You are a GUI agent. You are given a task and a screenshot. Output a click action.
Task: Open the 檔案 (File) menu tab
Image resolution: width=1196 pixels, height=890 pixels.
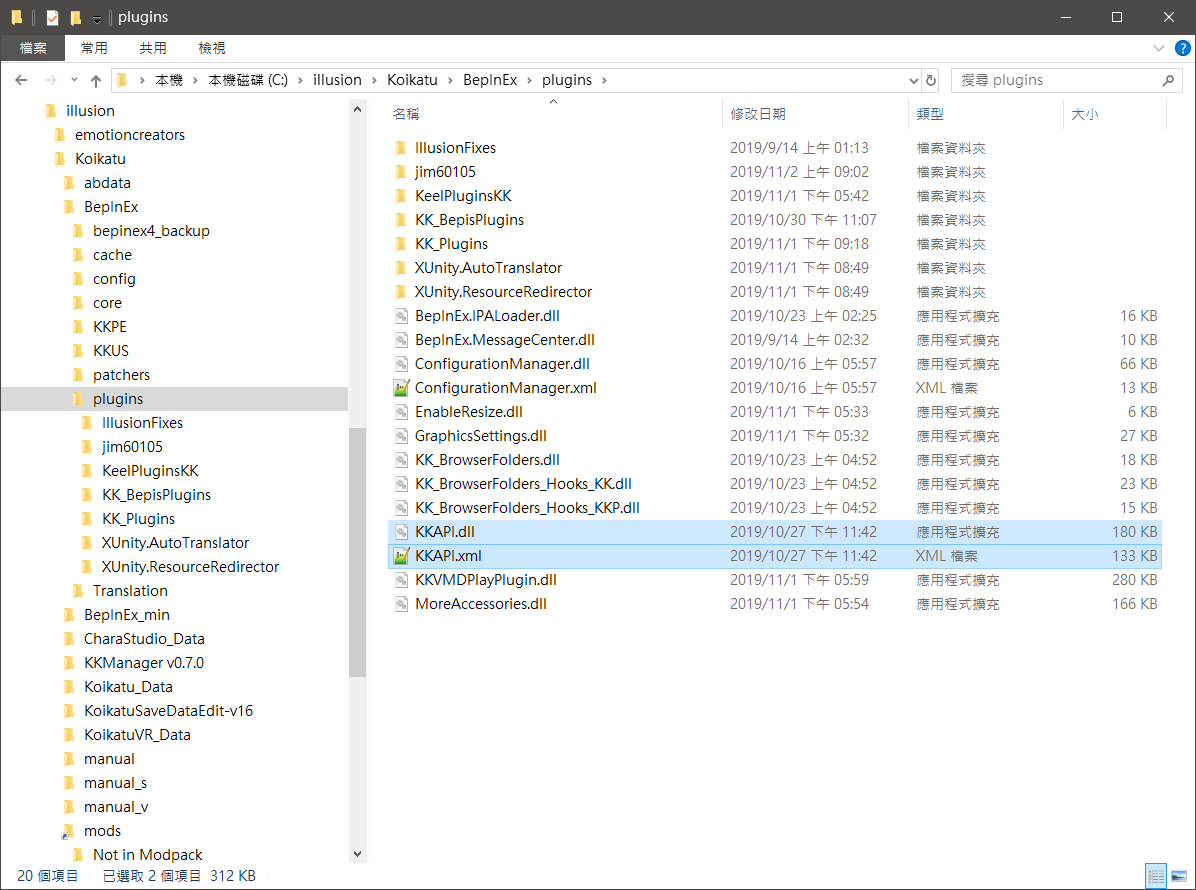click(33, 48)
